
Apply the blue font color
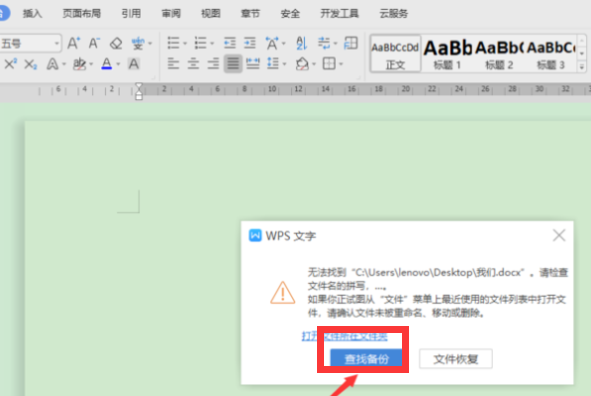coord(107,64)
